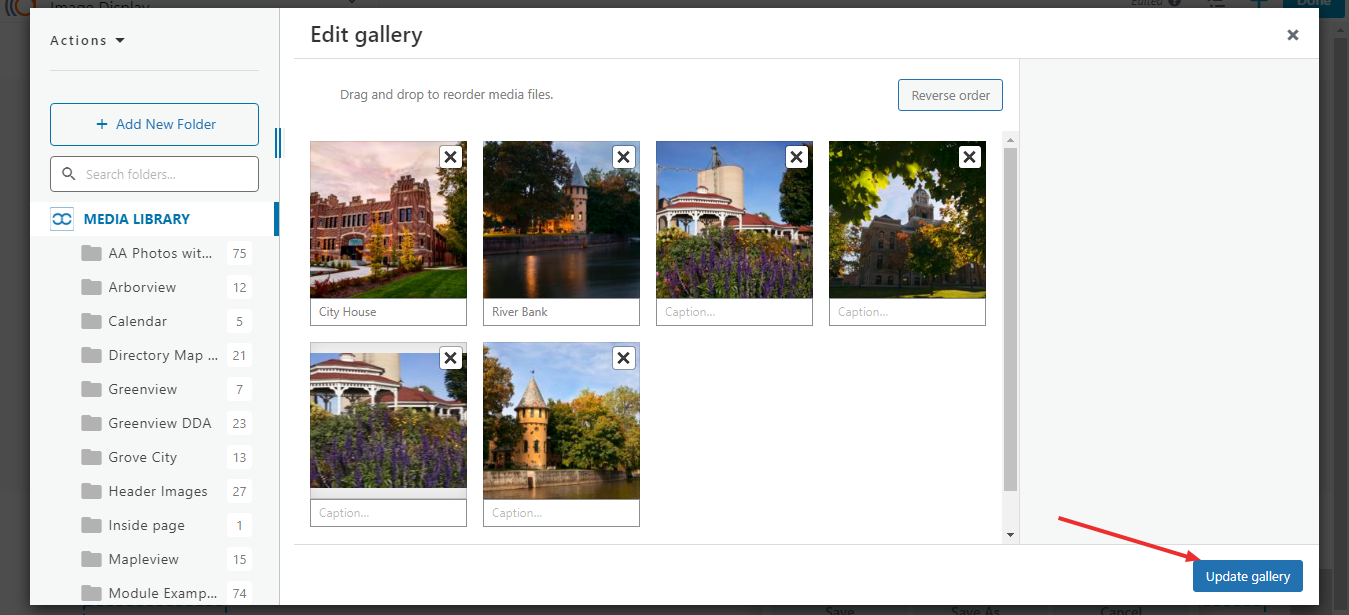Image resolution: width=1349 pixels, height=615 pixels.
Task: Click the Greenview DDA folder icon
Action: click(92, 423)
